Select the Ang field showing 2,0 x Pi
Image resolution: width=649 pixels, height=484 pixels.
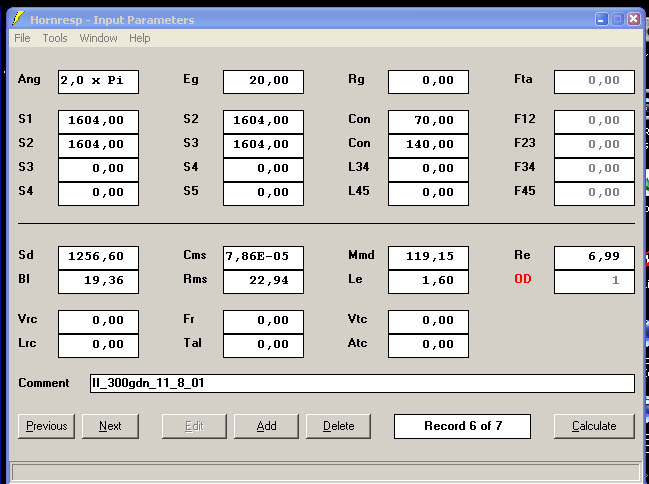point(98,81)
